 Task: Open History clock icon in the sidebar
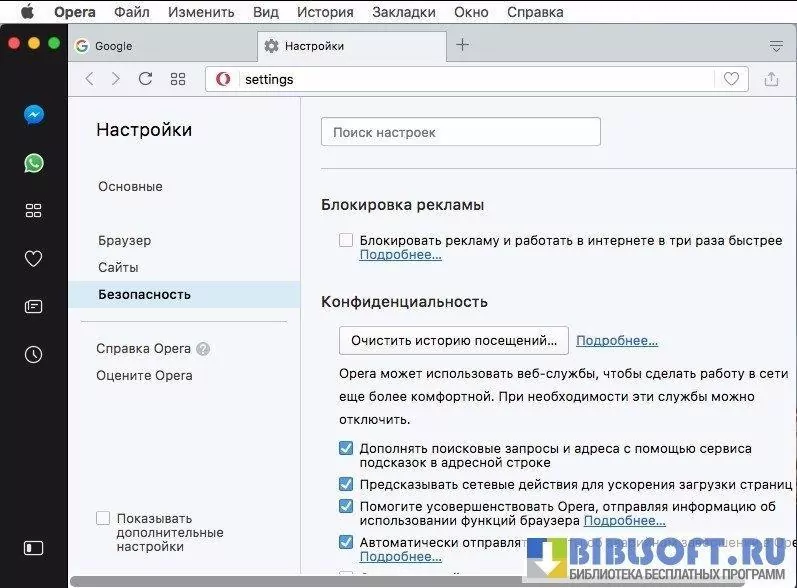[34, 354]
